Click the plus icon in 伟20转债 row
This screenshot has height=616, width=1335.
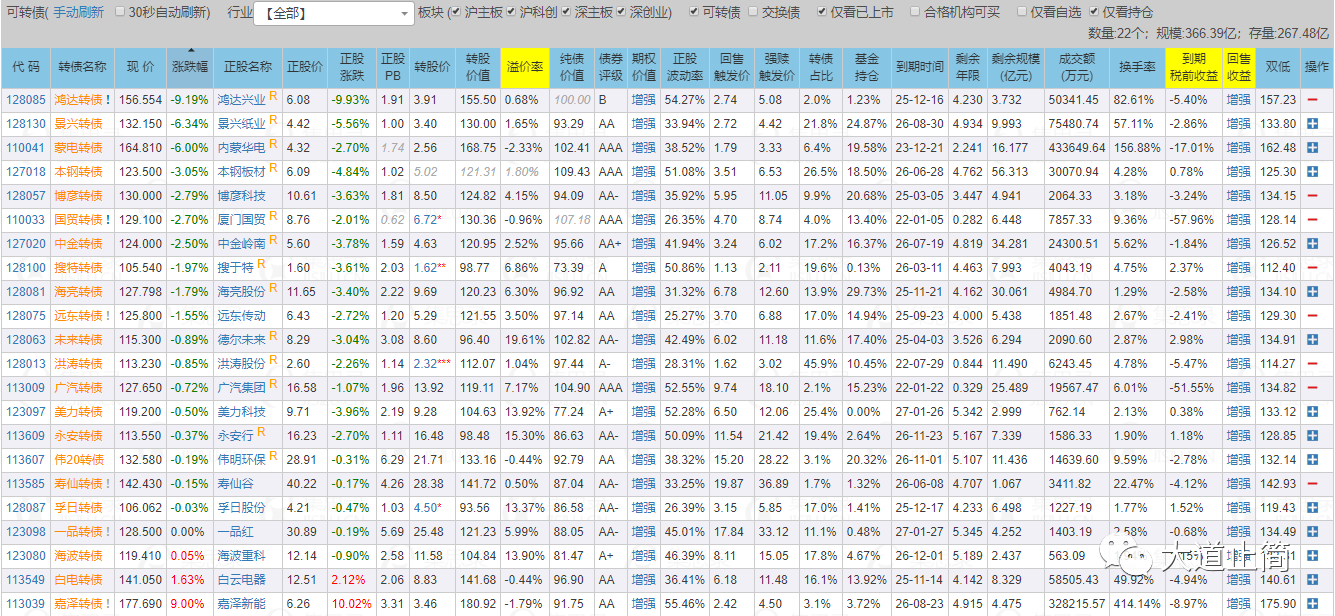coord(1312,460)
